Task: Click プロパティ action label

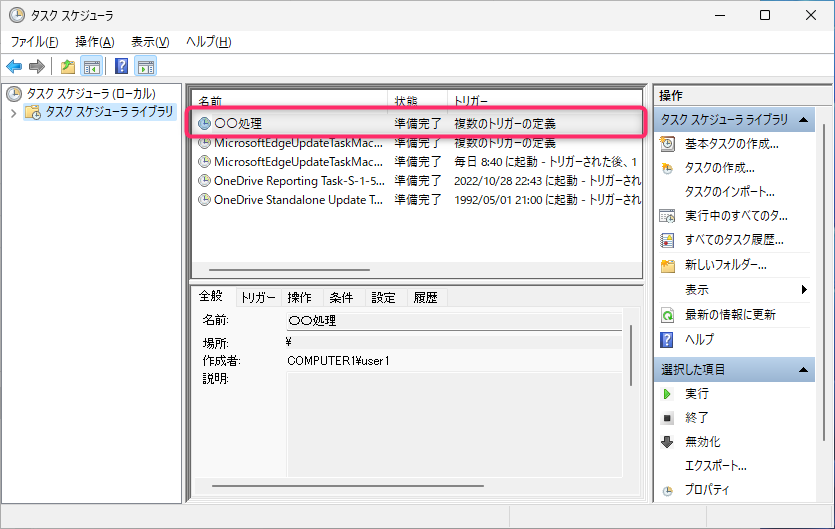Action: pyautogui.click(x=707, y=490)
